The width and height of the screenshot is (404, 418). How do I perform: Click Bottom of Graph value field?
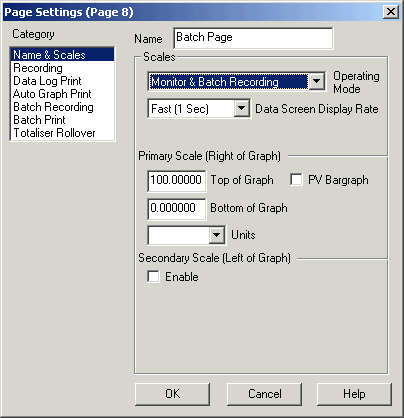click(x=177, y=209)
